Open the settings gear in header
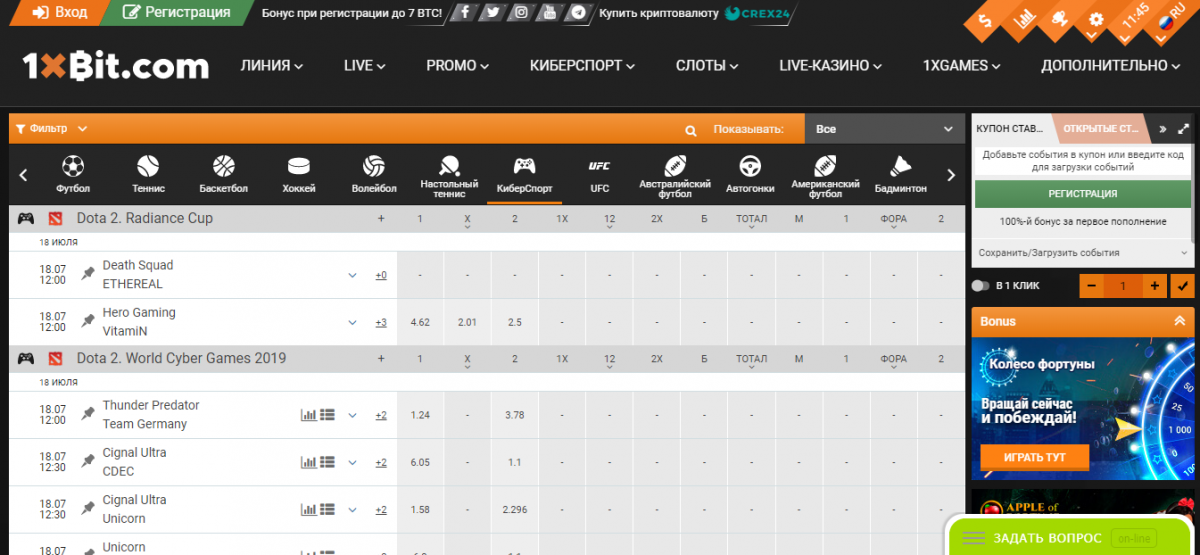 tap(1096, 19)
